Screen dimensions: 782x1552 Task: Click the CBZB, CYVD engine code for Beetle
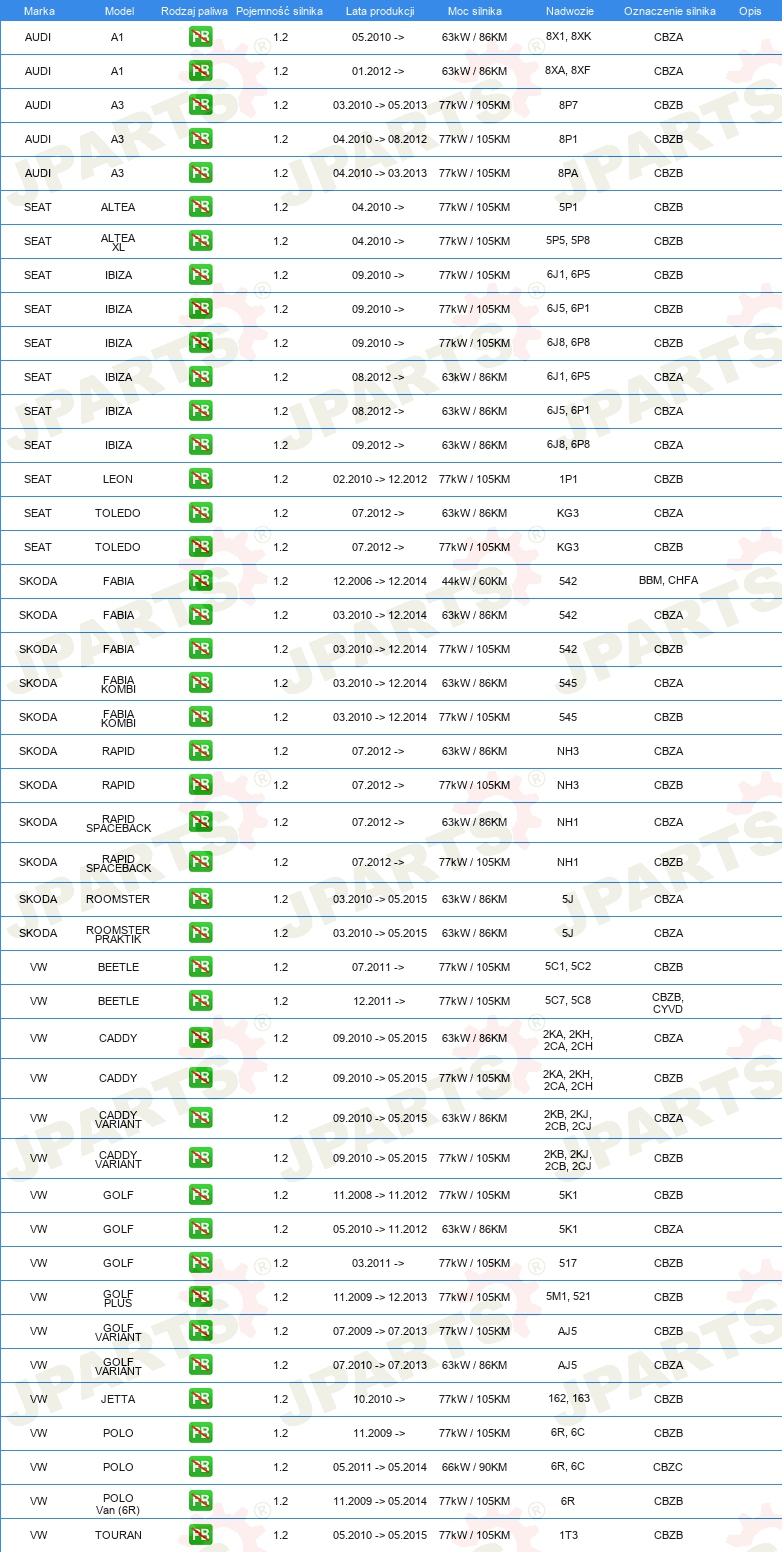(x=669, y=1001)
